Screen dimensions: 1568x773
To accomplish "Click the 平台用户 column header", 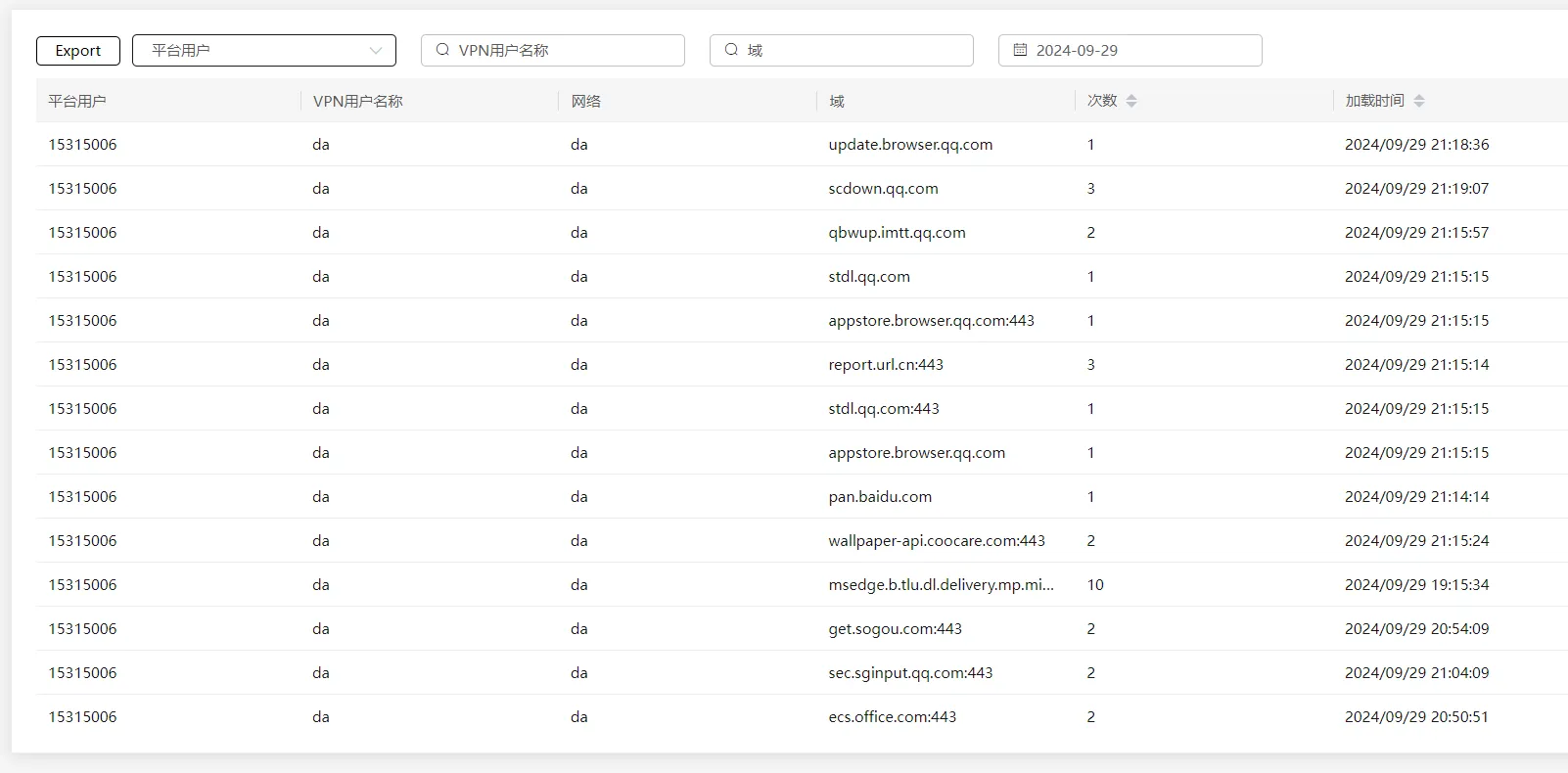I will coord(77,101).
